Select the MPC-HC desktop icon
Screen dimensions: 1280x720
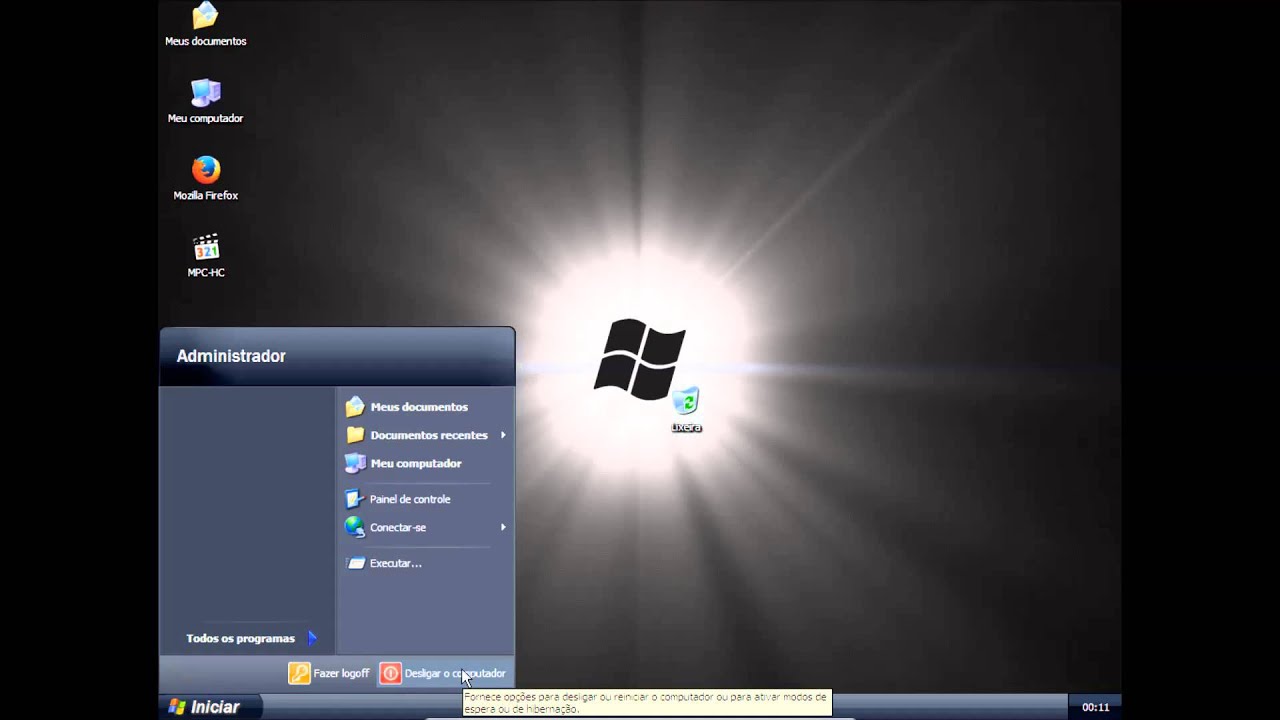pos(205,255)
